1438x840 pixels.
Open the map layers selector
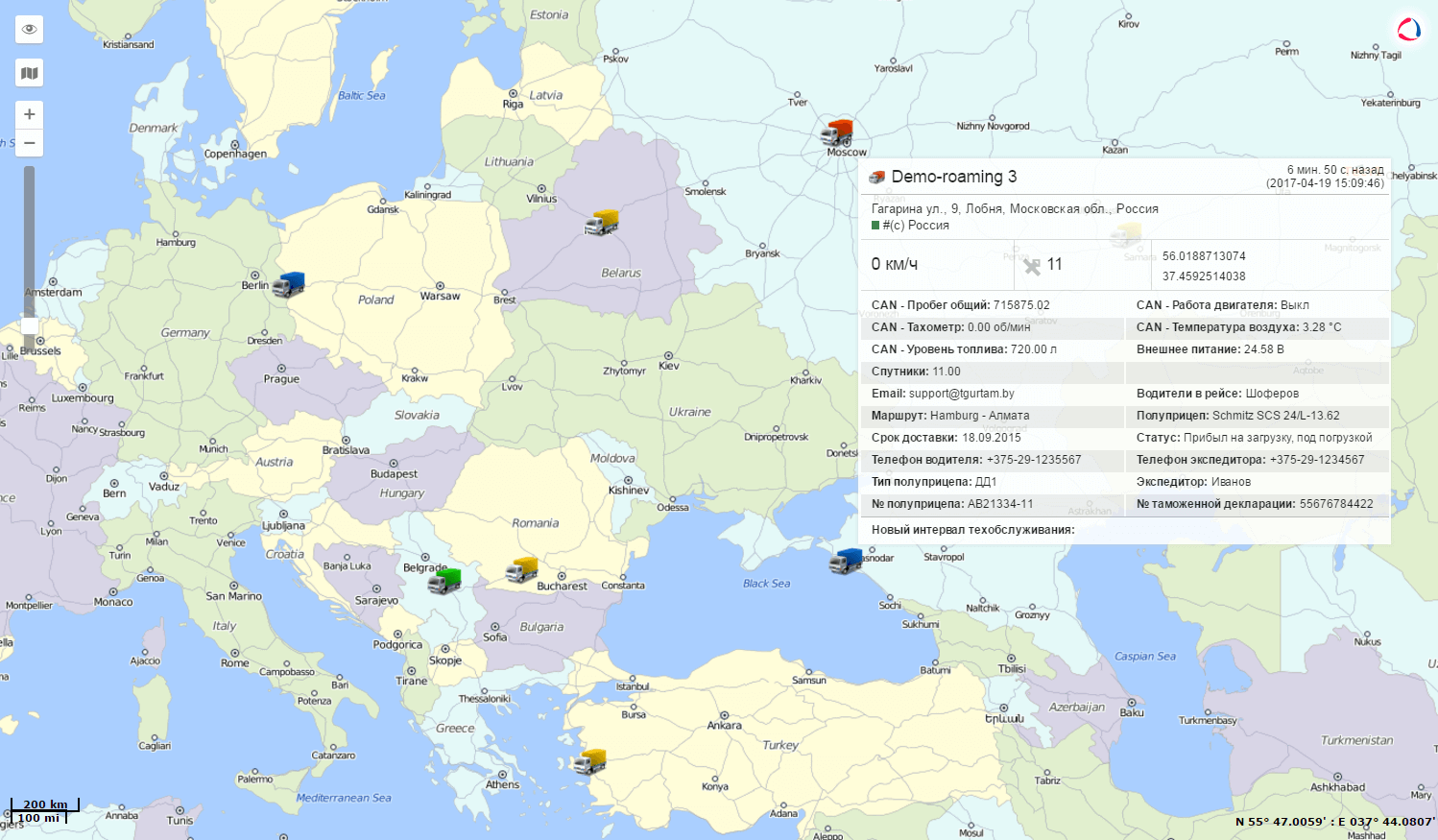pos(30,73)
